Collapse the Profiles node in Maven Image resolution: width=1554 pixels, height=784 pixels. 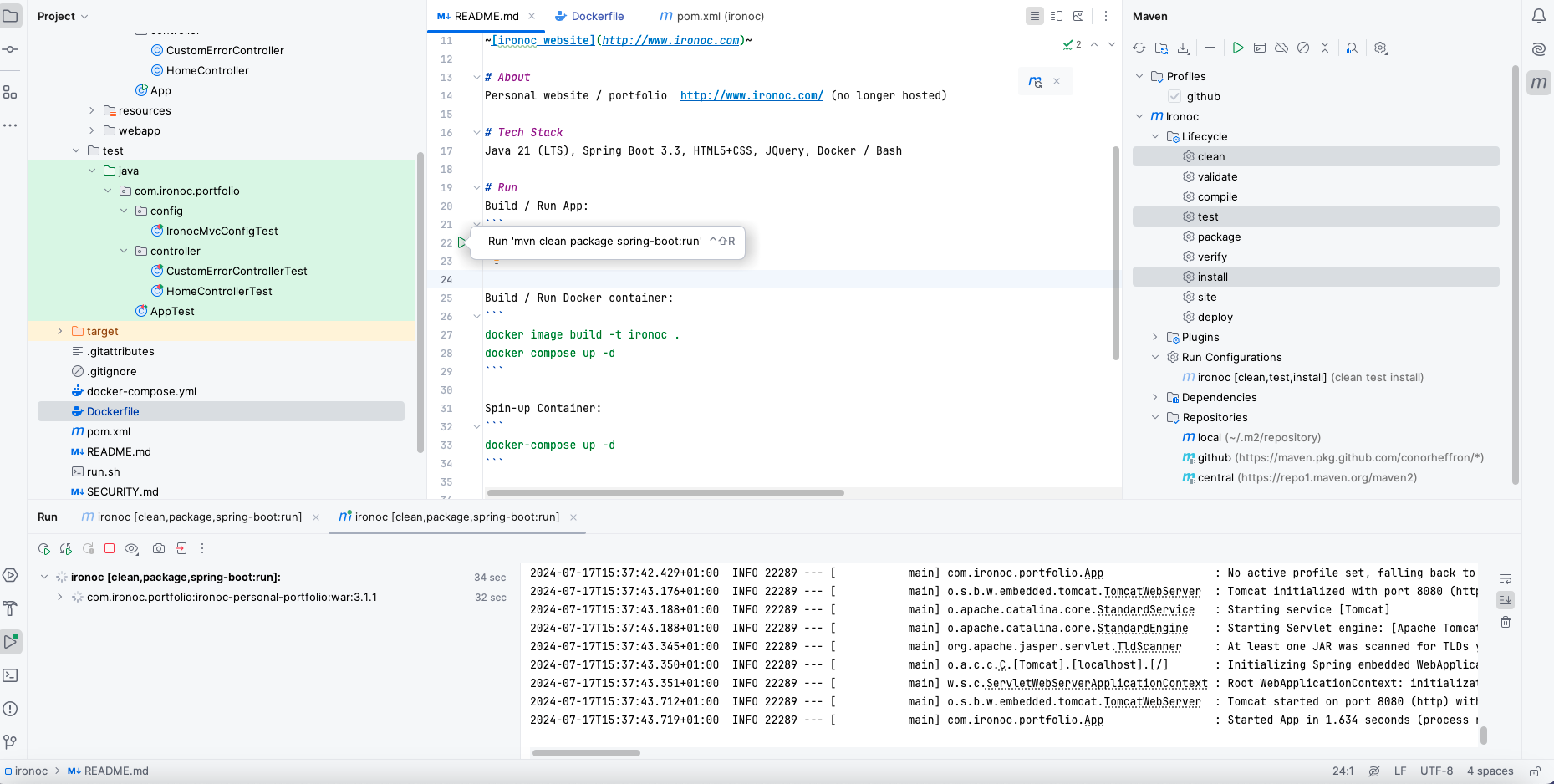point(1139,76)
